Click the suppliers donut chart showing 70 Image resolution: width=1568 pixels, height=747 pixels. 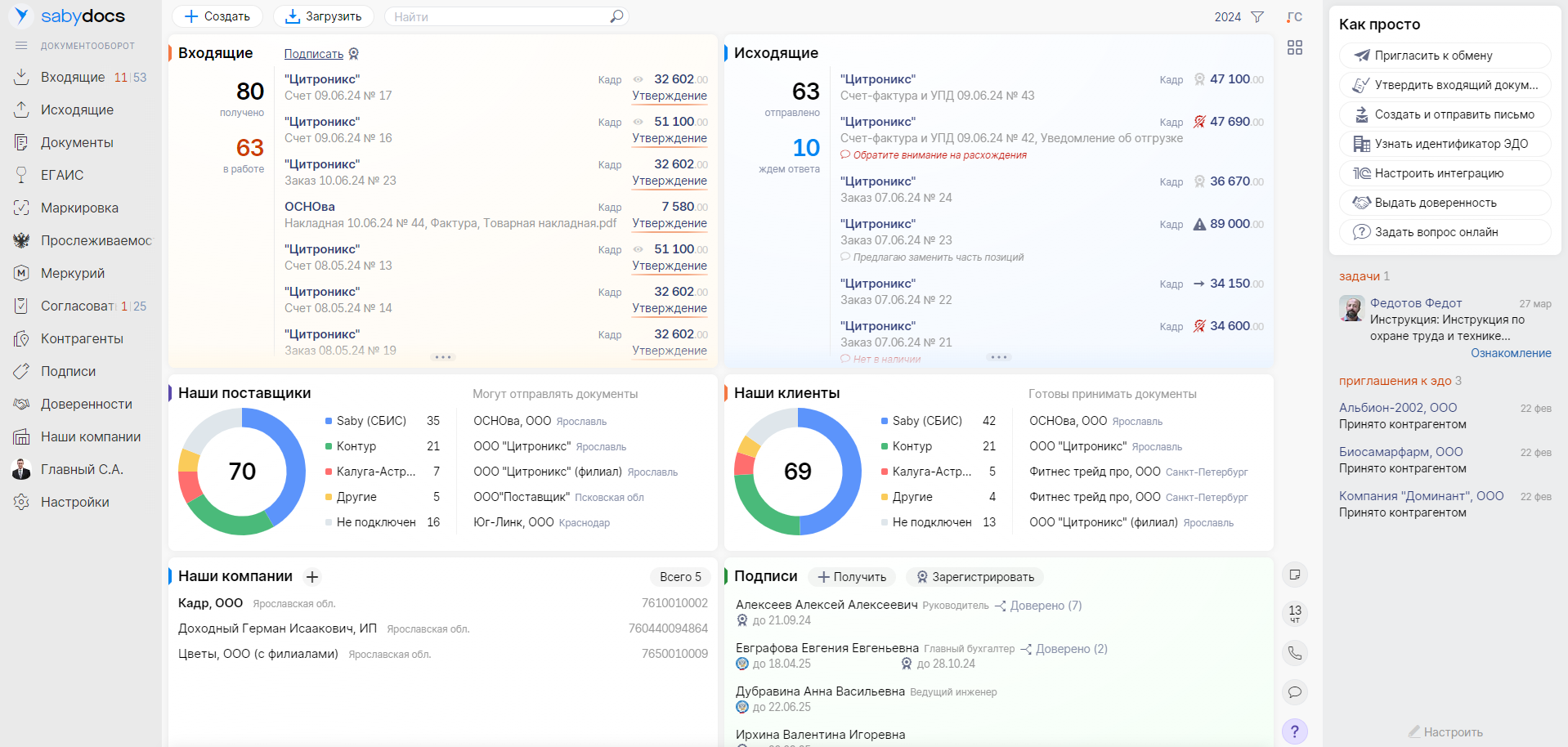click(242, 472)
